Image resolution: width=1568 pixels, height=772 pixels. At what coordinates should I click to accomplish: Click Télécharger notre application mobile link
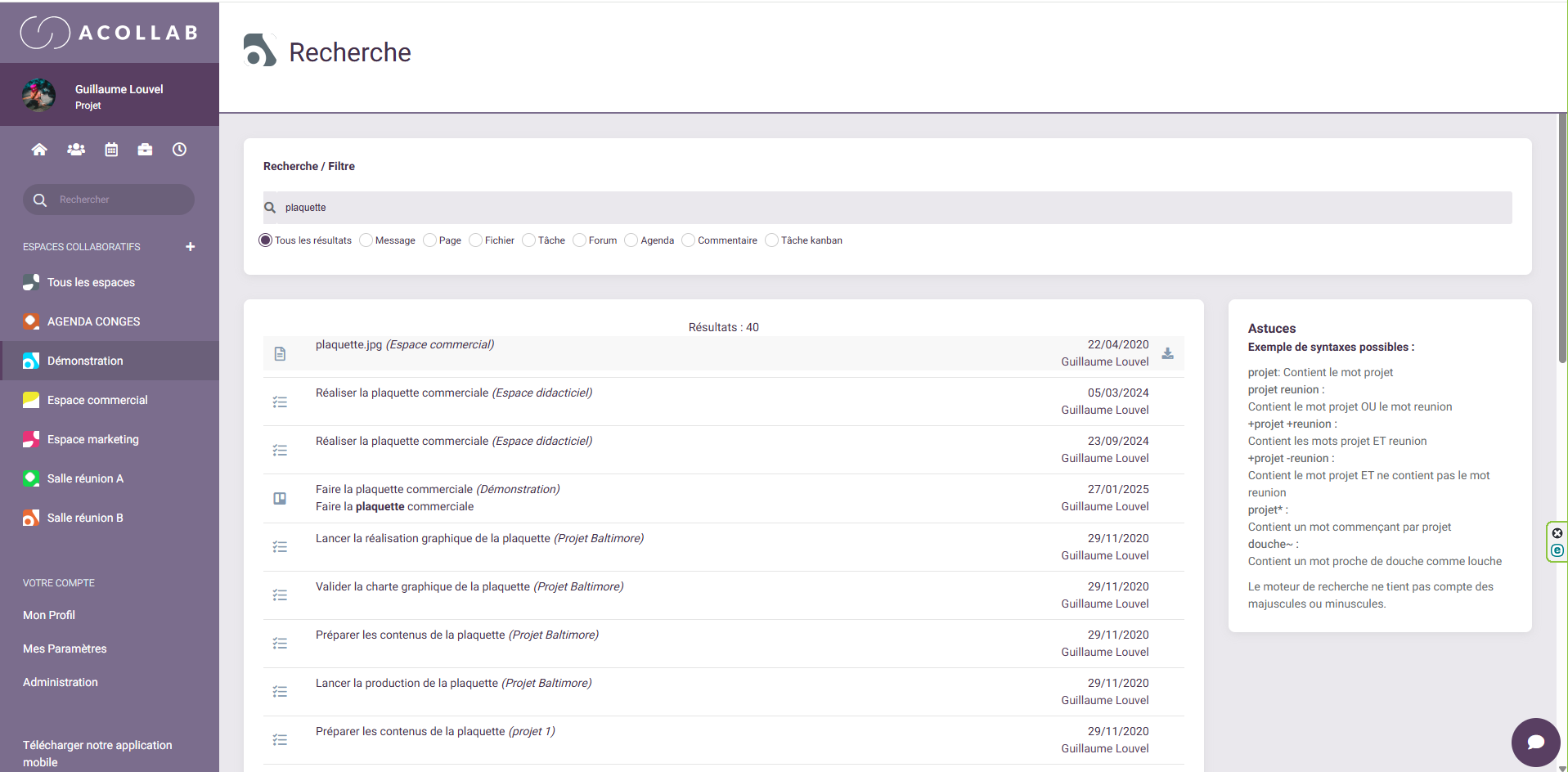(x=97, y=753)
